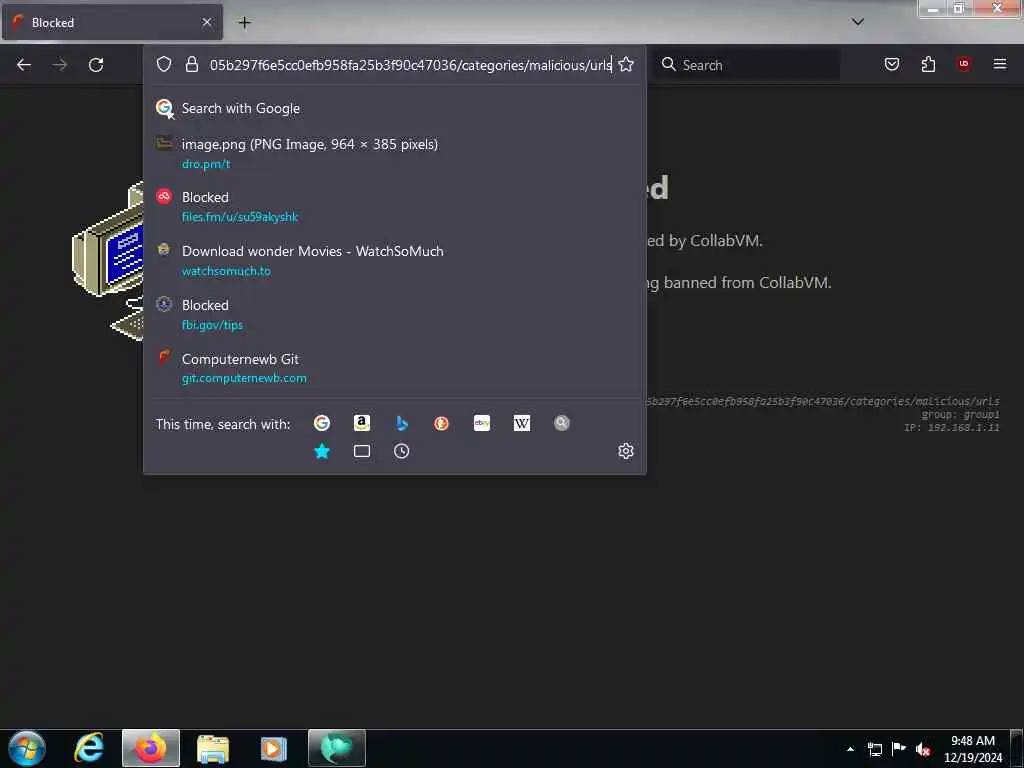The width and height of the screenshot is (1024, 768).
Task: Open Action Center flag icon
Action: click(x=899, y=749)
